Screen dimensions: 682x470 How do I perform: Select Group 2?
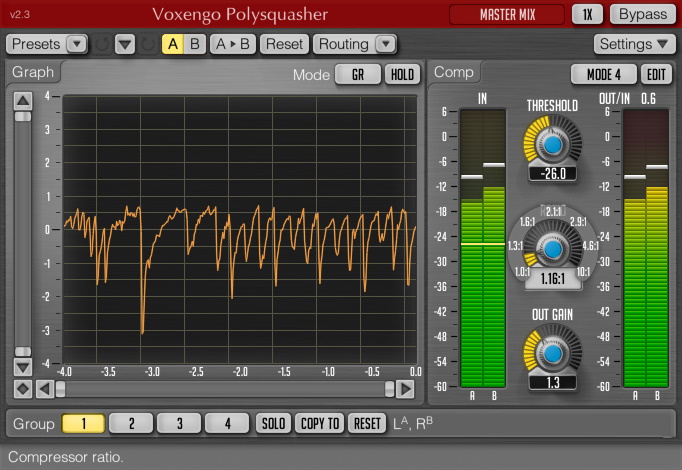pos(131,423)
